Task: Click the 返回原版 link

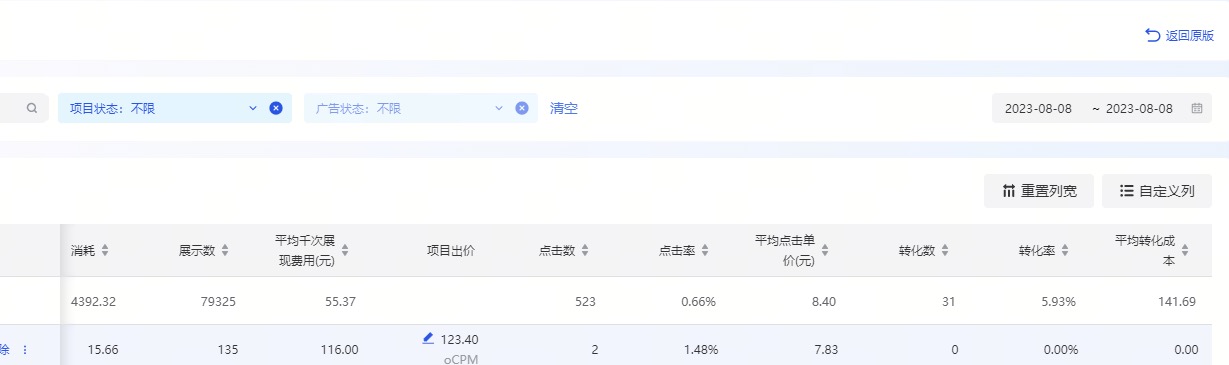Action: click(x=1180, y=35)
